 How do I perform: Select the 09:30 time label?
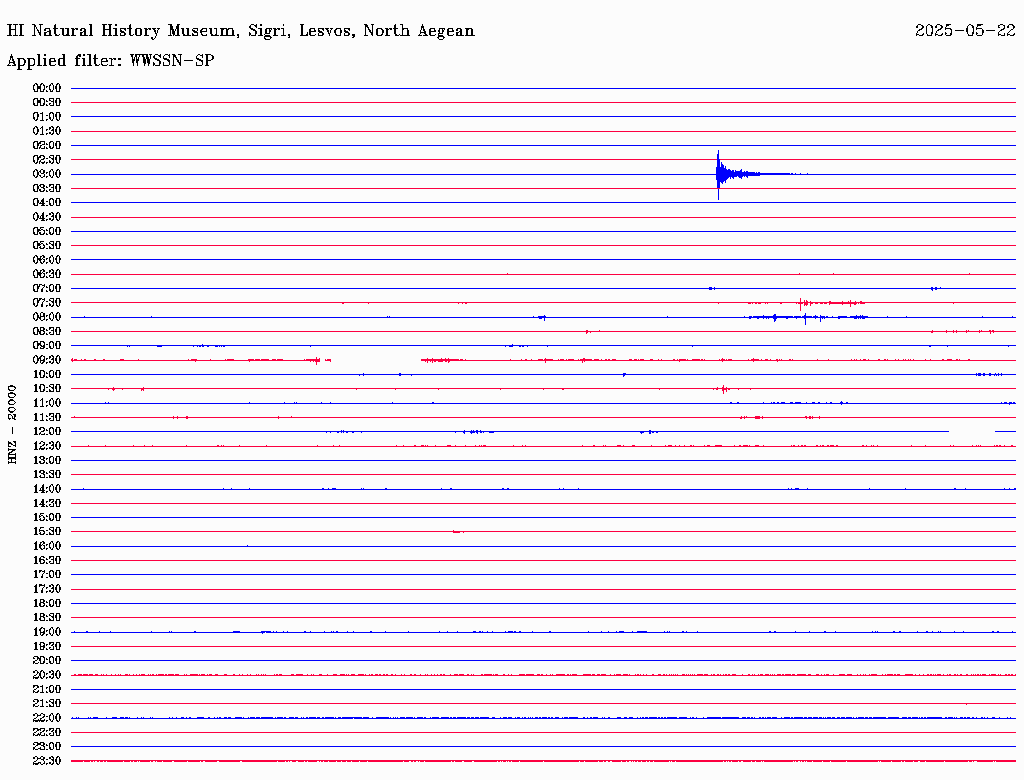click(47, 360)
